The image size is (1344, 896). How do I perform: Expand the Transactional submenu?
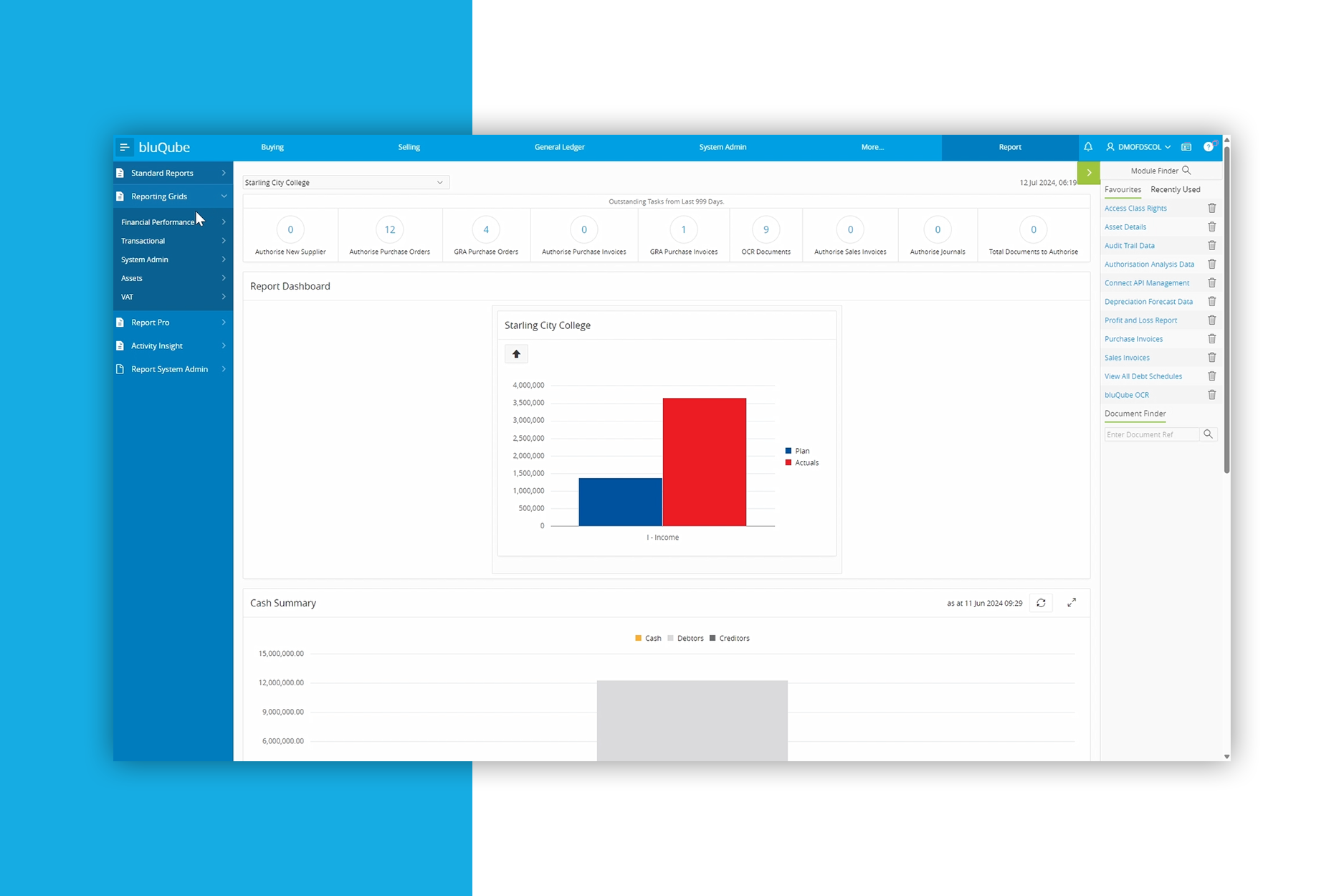point(172,241)
